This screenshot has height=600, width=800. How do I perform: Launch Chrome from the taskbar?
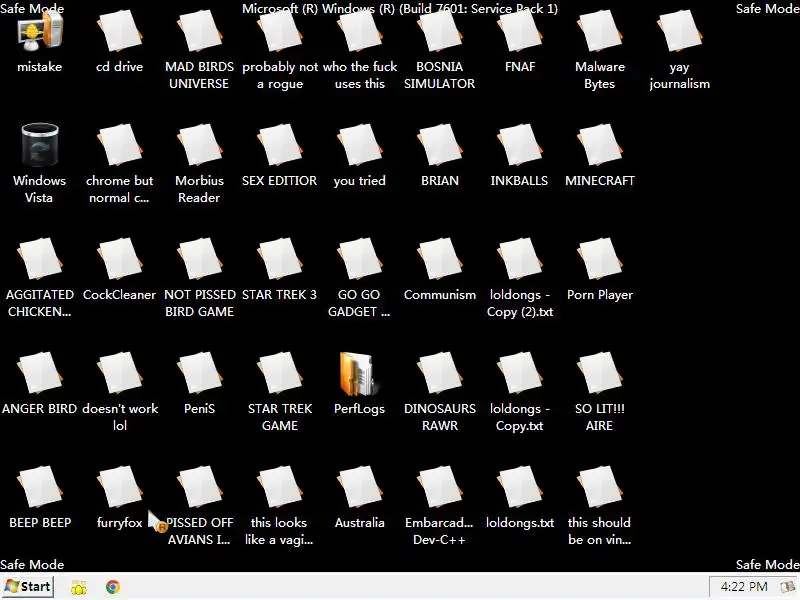click(x=113, y=587)
